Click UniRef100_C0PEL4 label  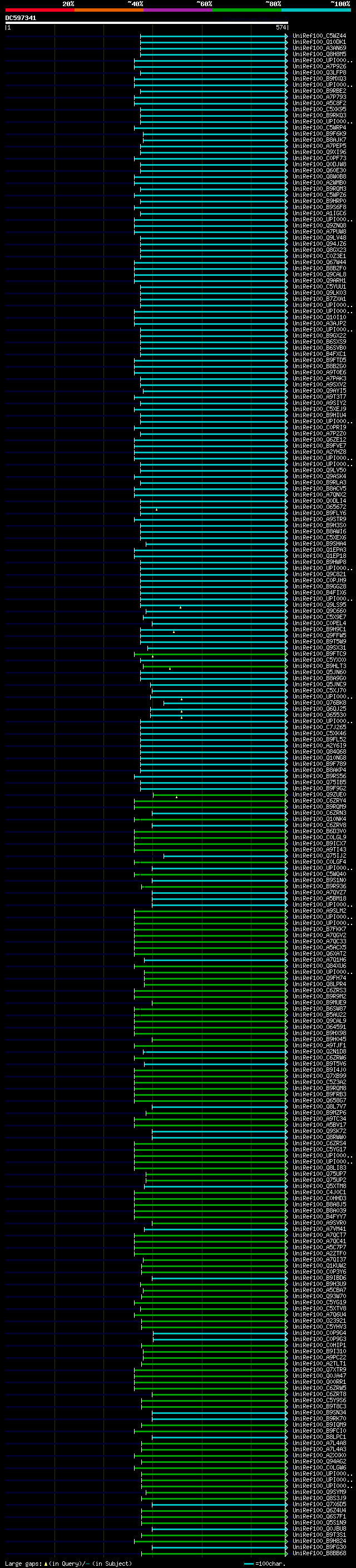pos(319,624)
